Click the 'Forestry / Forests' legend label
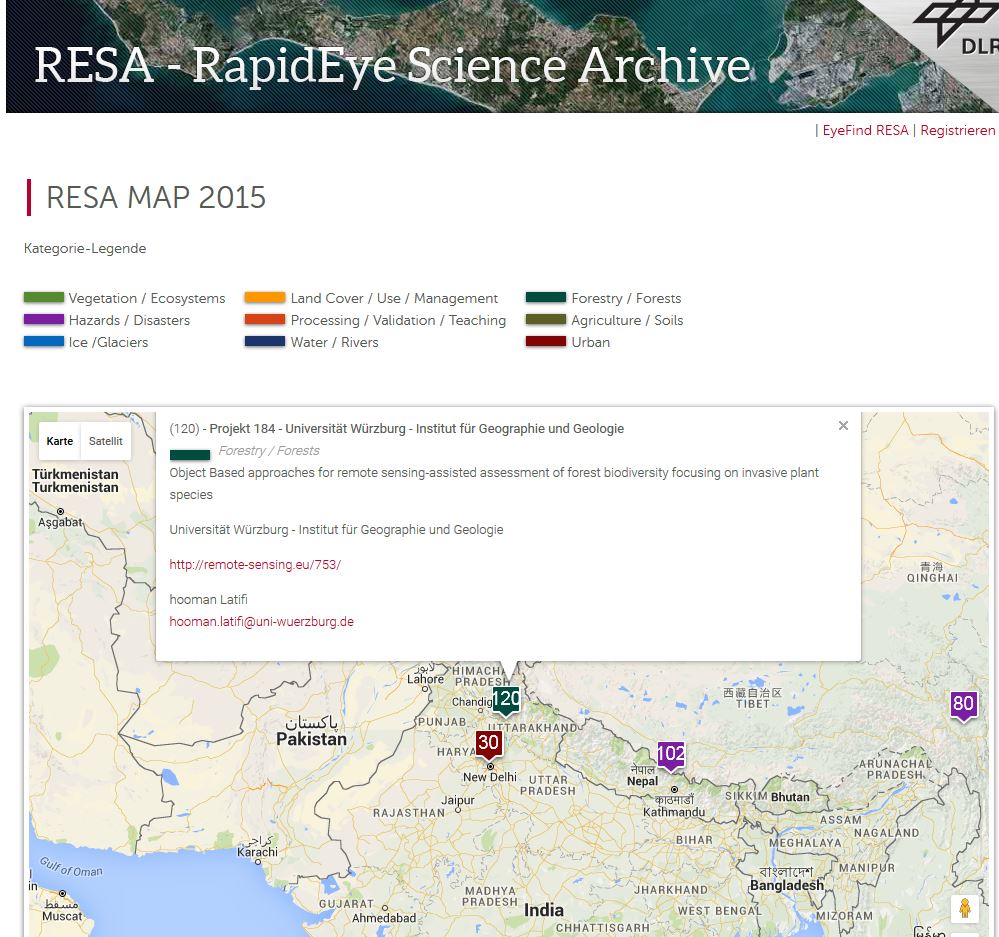Image resolution: width=999 pixels, height=937 pixels. tap(626, 298)
